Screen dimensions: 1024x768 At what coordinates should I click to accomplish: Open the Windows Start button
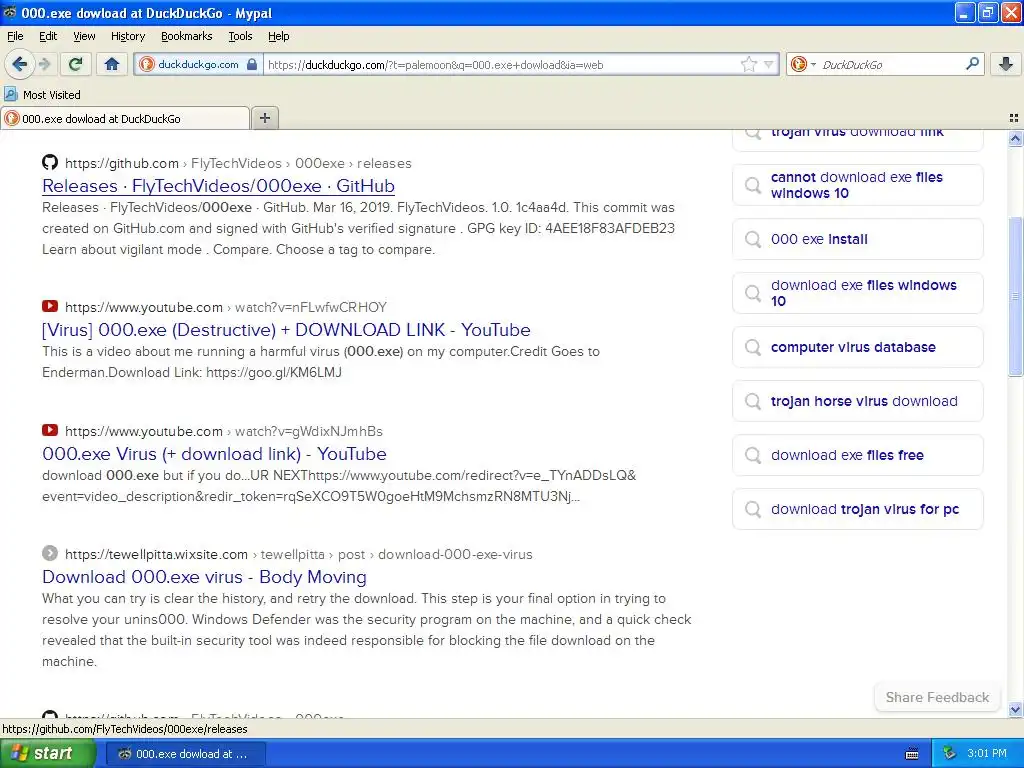46,753
